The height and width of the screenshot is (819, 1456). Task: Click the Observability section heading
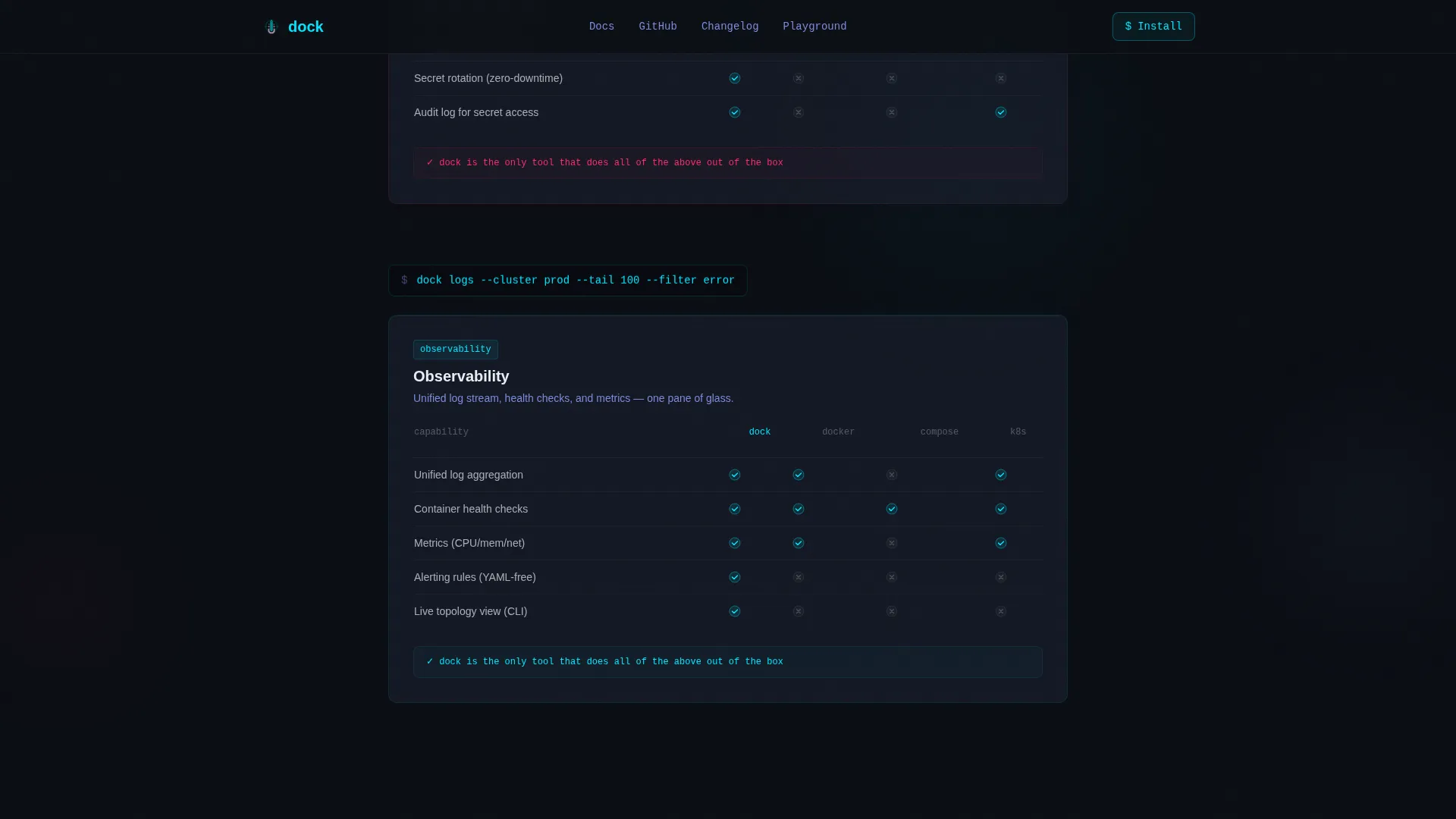coord(461,376)
